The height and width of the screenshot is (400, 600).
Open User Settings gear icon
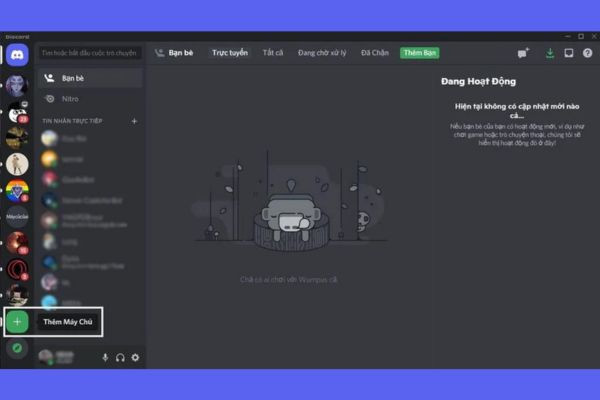[x=135, y=358]
